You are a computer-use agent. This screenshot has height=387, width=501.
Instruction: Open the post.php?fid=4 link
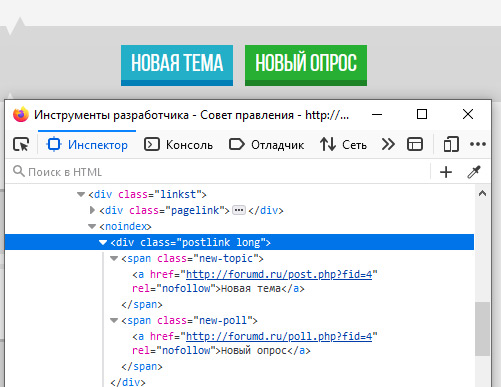279,274
